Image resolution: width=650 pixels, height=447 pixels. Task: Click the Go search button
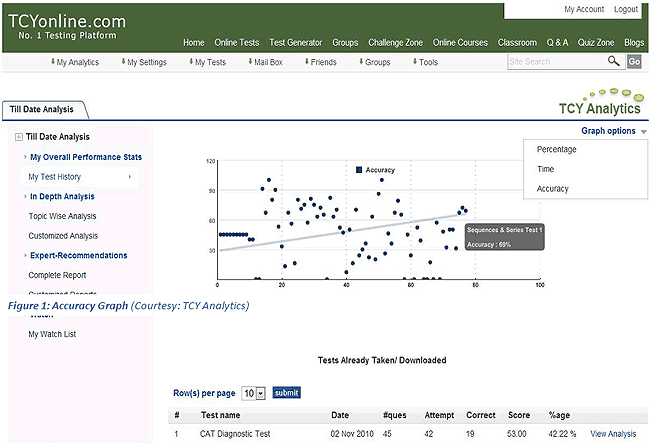click(634, 62)
